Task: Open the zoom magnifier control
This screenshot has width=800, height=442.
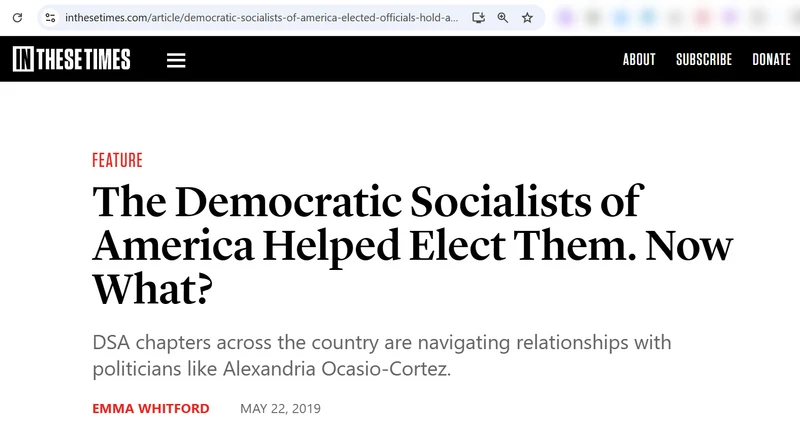Action: click(503, 18)
